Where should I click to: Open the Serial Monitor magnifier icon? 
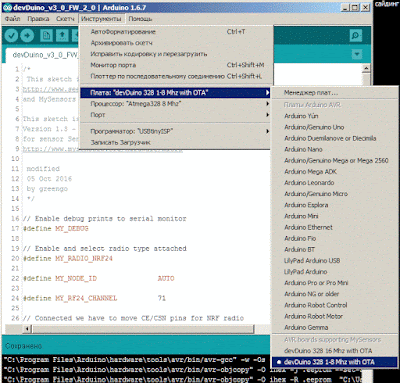point(356,35)
